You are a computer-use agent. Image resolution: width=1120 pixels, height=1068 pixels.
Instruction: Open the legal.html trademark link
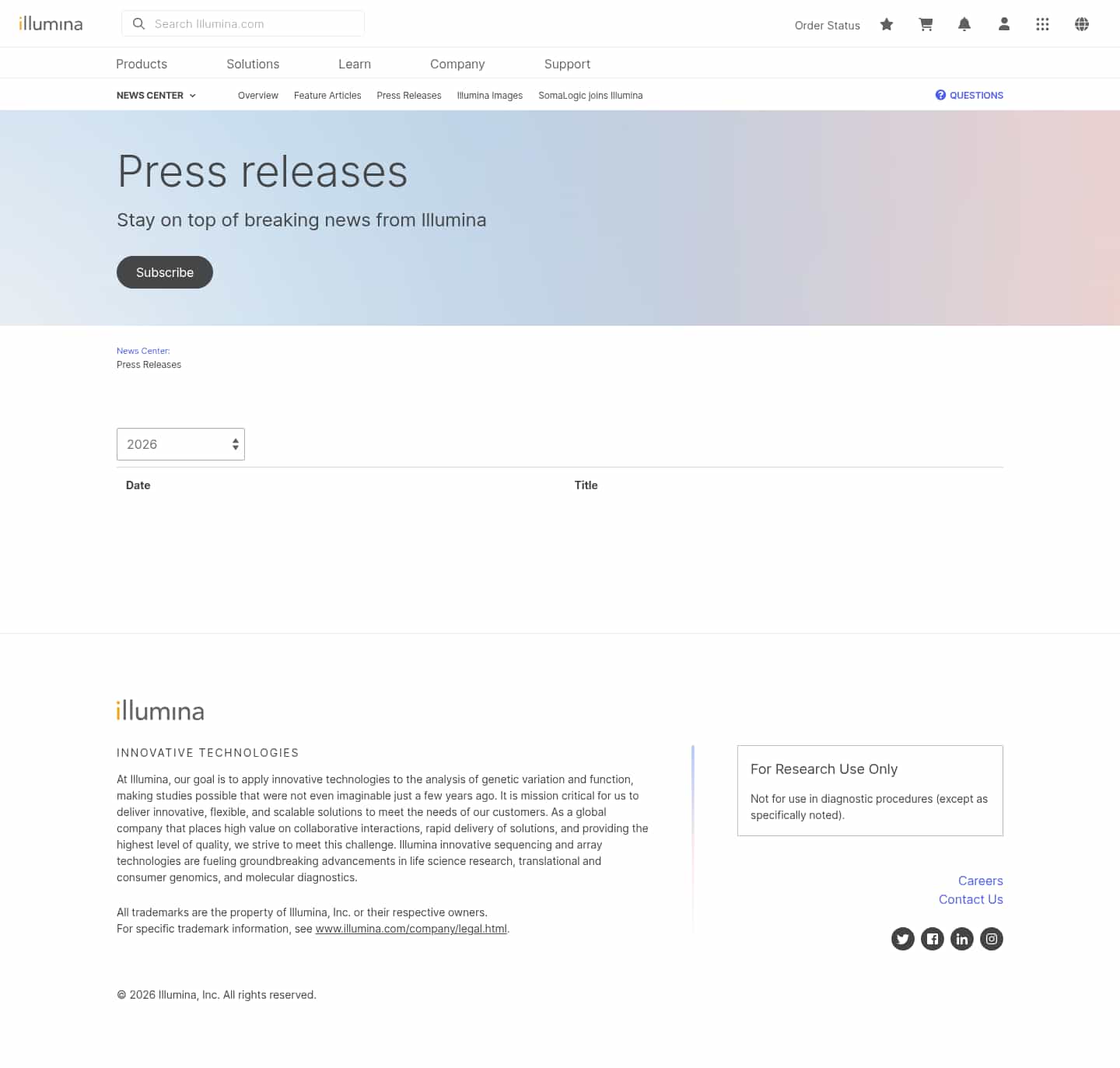point(411,929)
